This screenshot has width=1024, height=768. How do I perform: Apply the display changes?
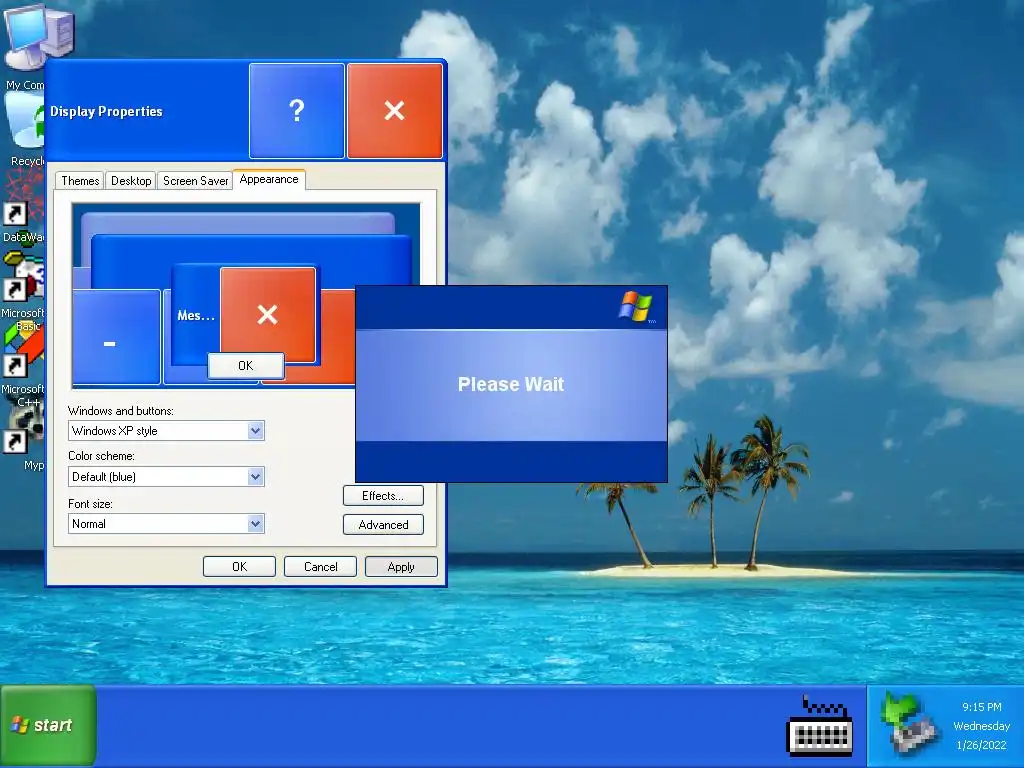pos(401,567)
